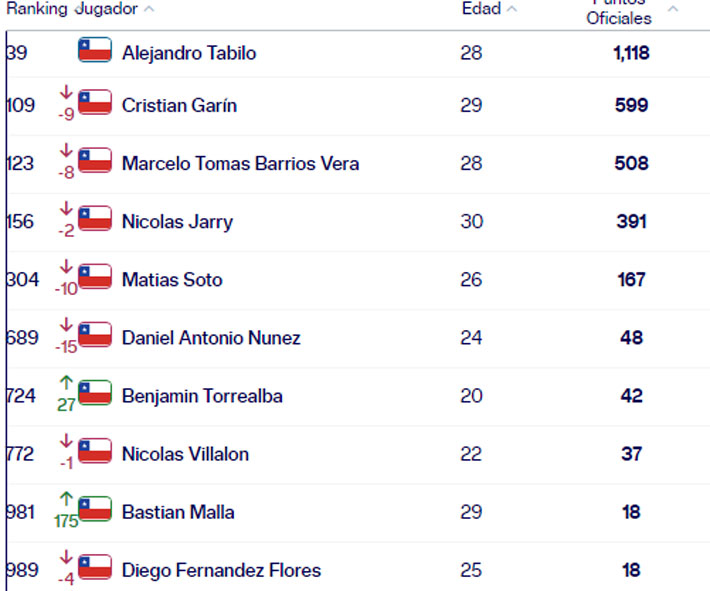
Task: Open Marcelo Tomas Barrios Vera's profile link
Action: tap(240, 163)
